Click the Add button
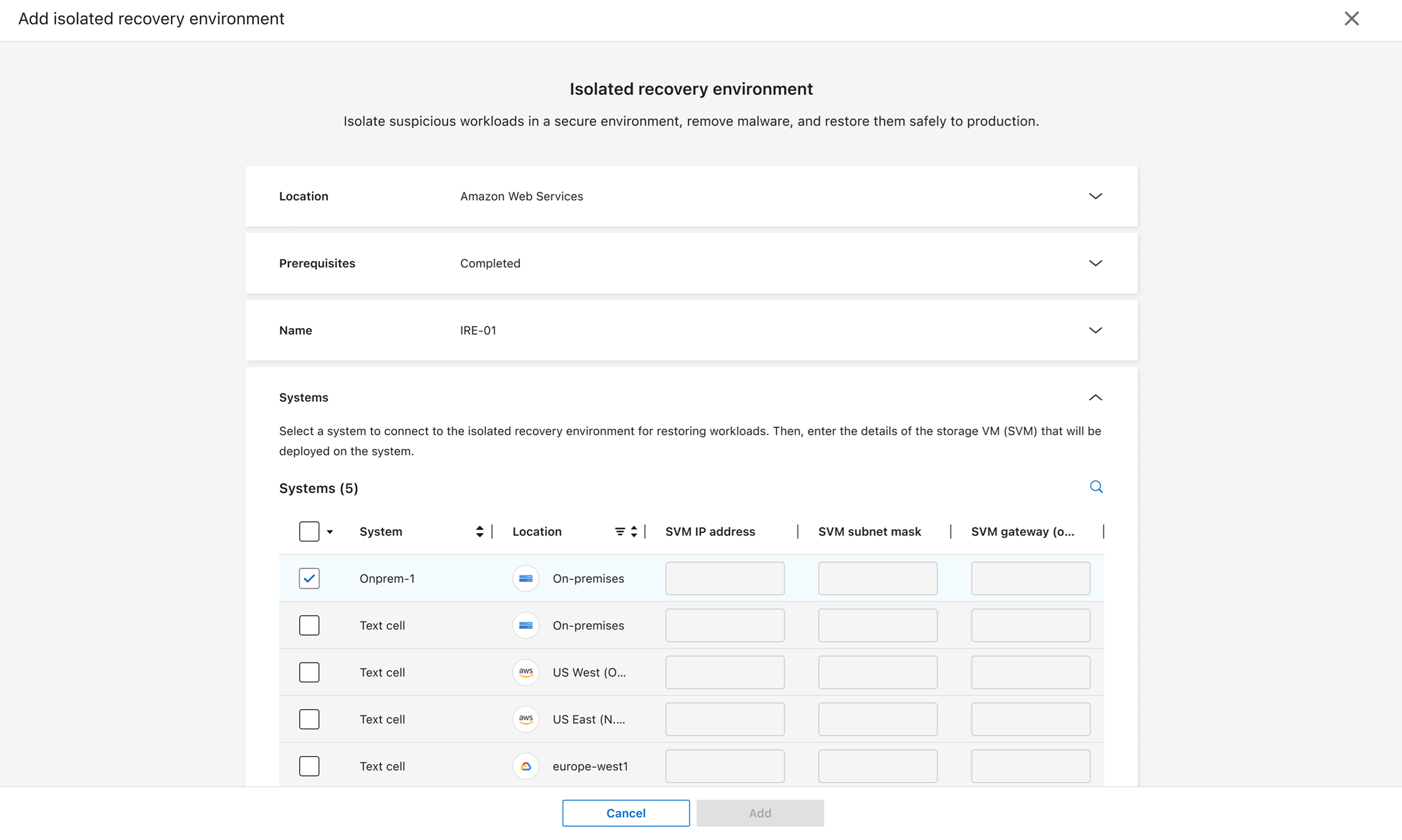 point(759,812)
